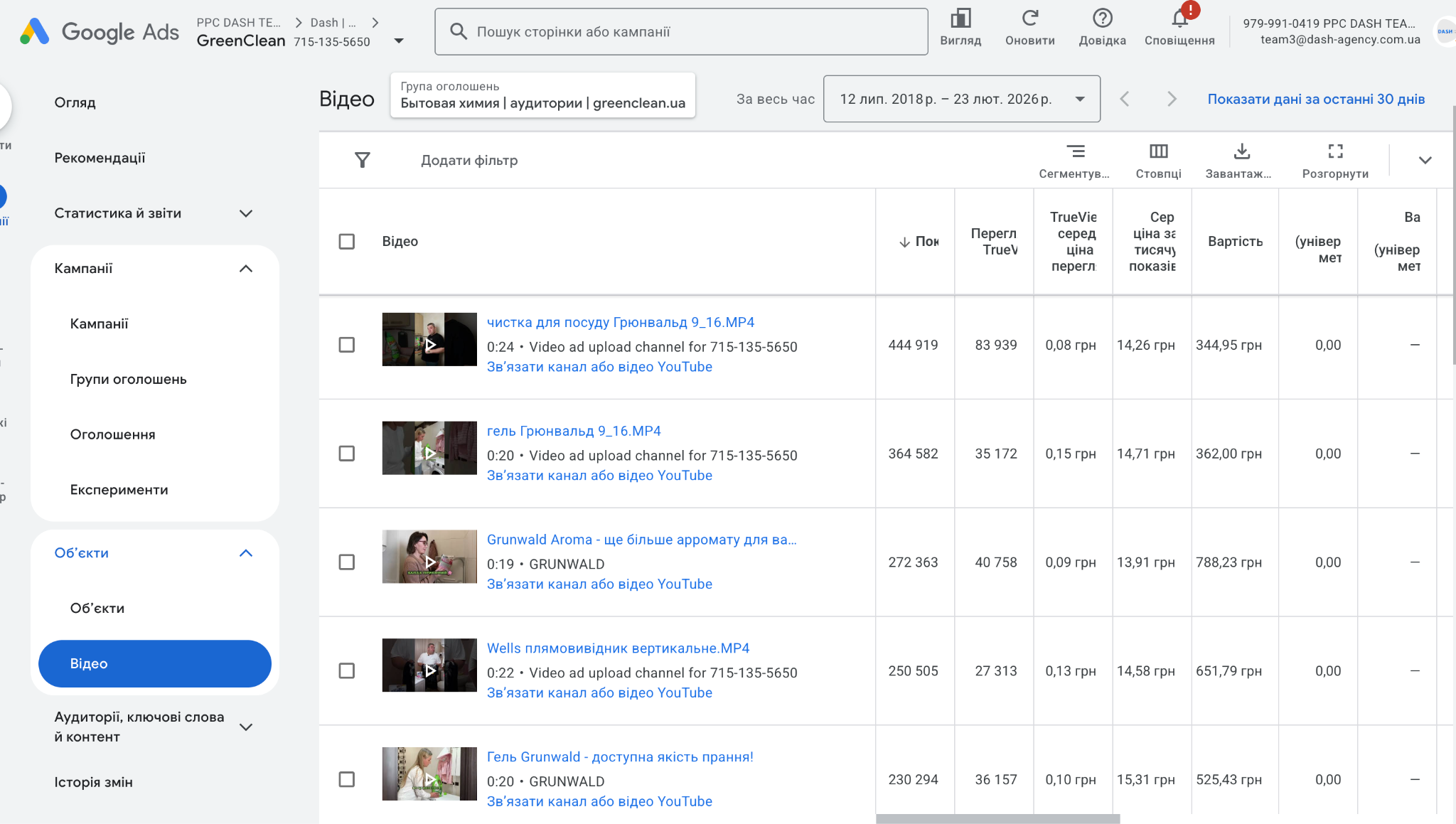Click the Завантажити download icon

[x=1241, y=151]
